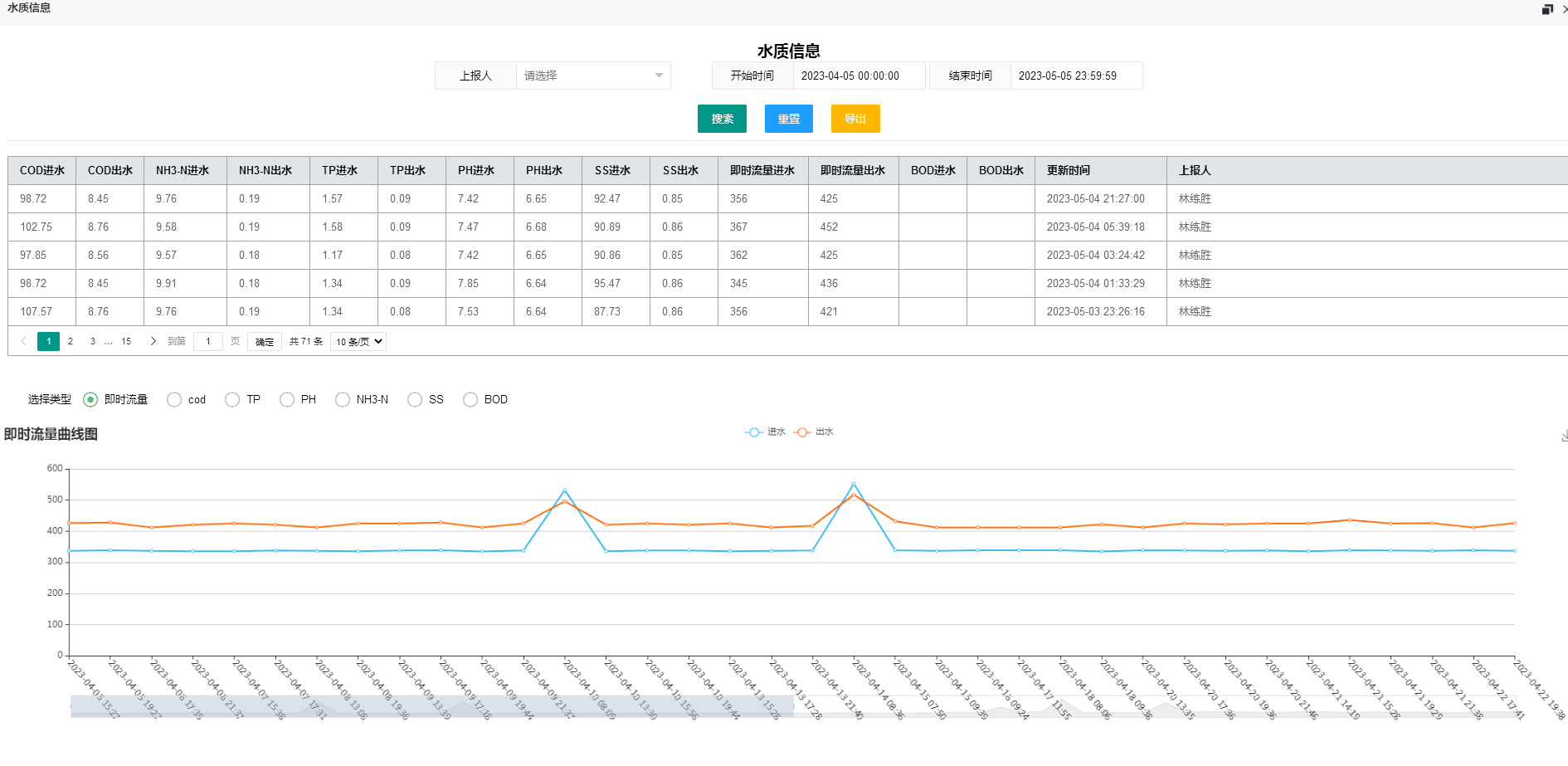Click the page number jump input field
Image resolution: width=1568 pixels, height=766 pixels.
point(208,341)
